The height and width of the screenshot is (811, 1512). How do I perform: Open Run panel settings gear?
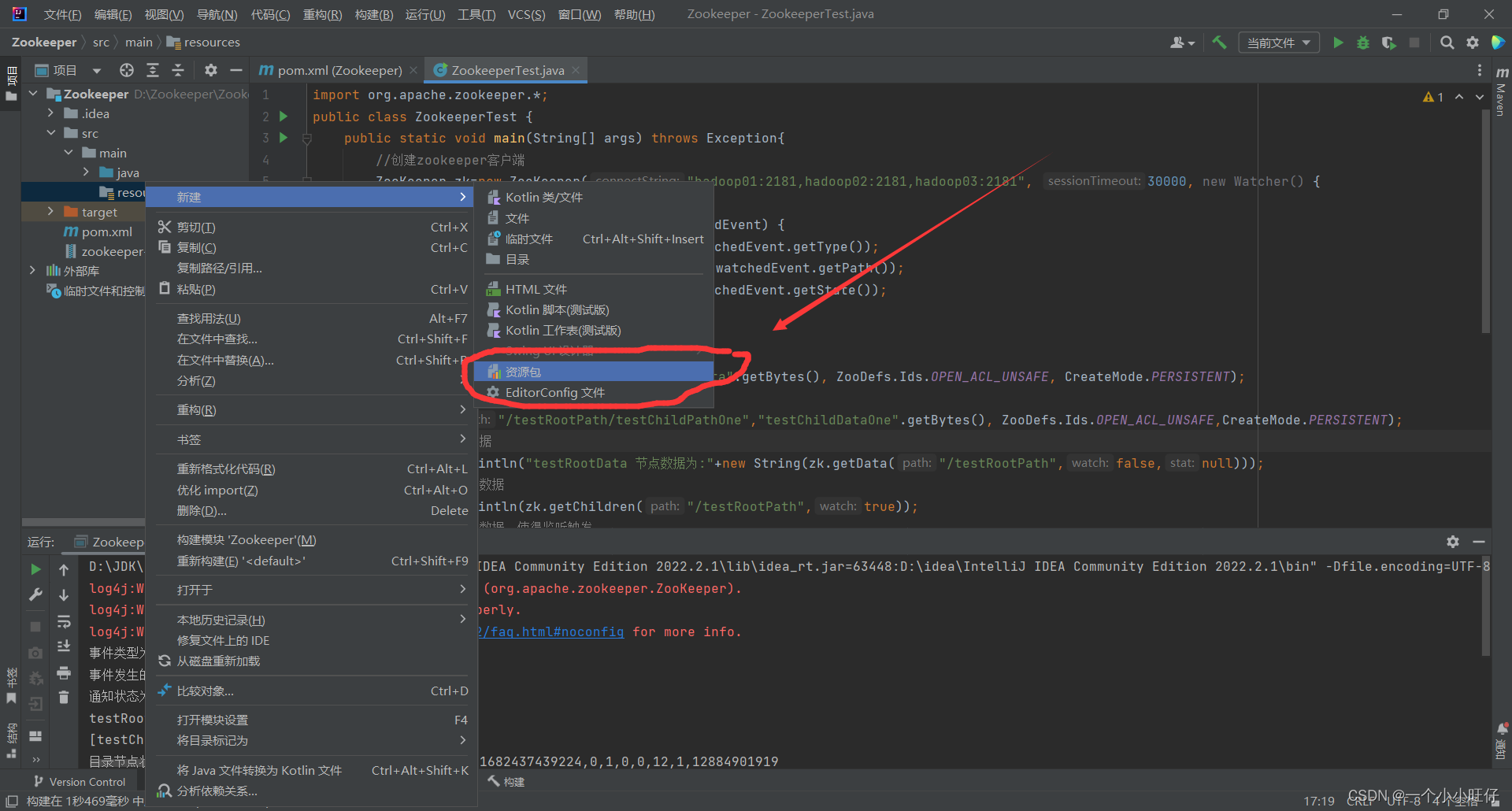pyautogui.click(x=1453, y=542)
